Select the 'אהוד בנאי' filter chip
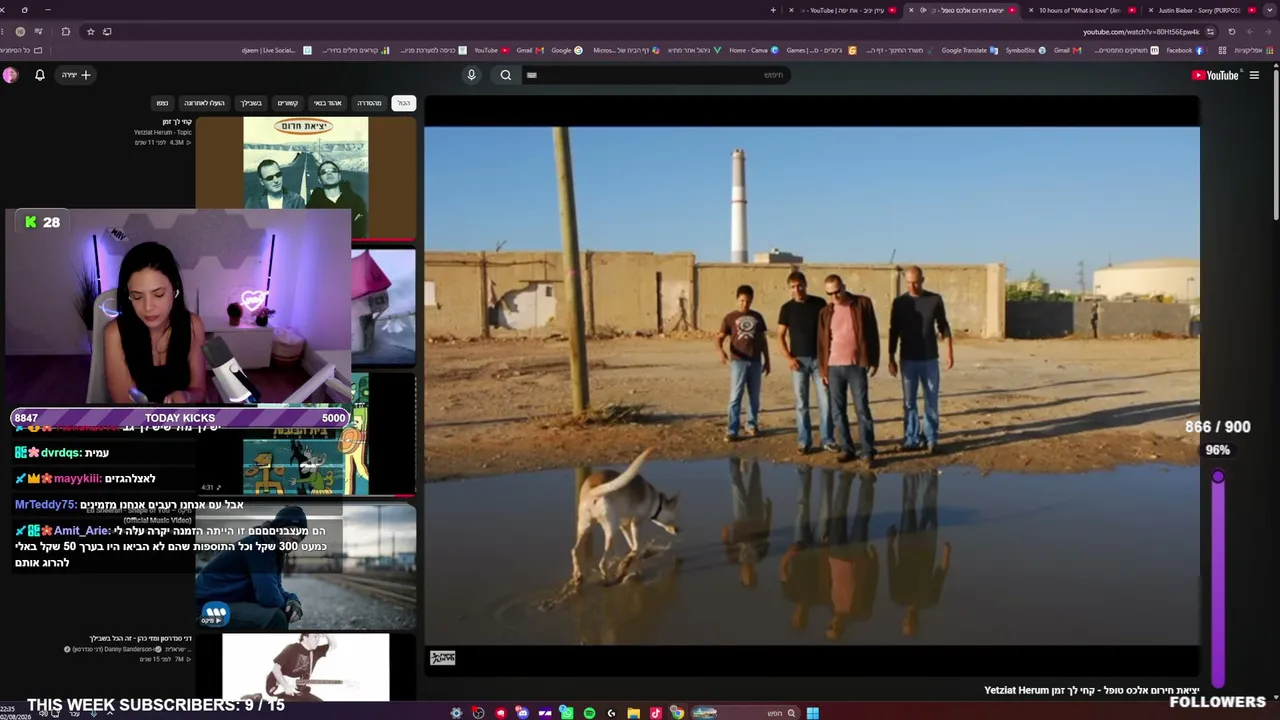Image resolution: width=1280 pixels, height=720 pixels. (328, 103)
